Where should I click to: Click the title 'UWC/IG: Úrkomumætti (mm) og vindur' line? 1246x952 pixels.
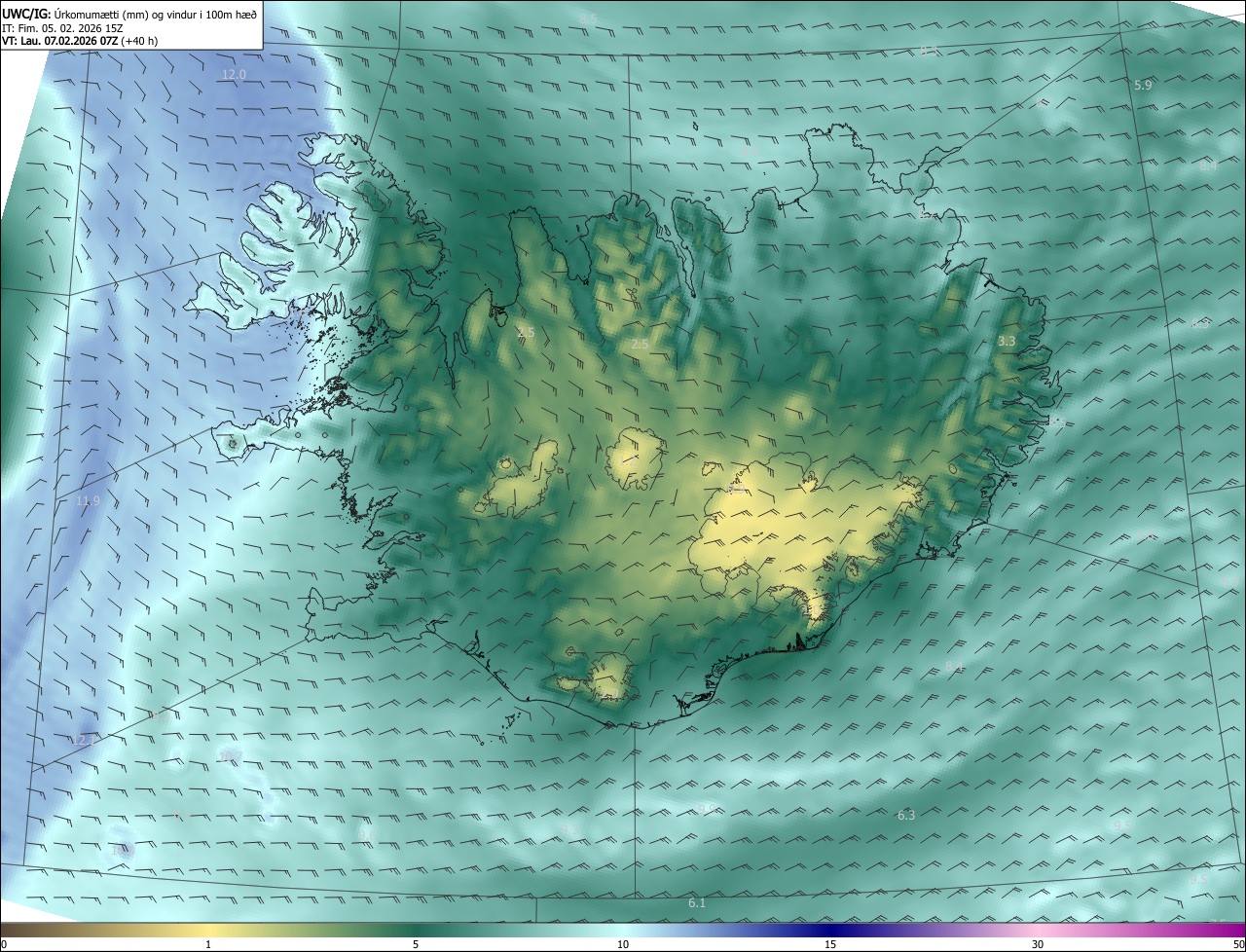[129, 13]
